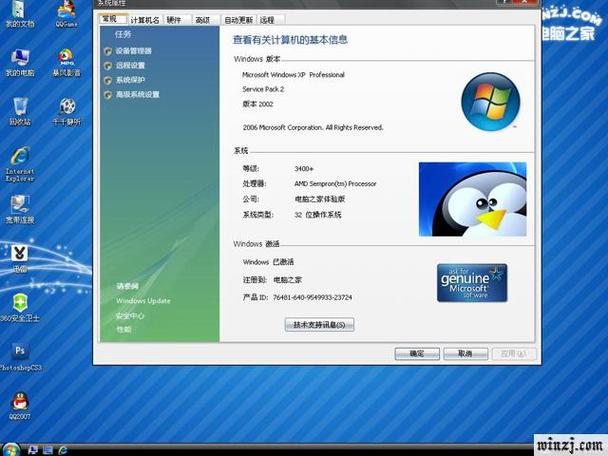Click the greyed 应用(A) button
This screenshot has width=608, height=456.
(514, 354)
